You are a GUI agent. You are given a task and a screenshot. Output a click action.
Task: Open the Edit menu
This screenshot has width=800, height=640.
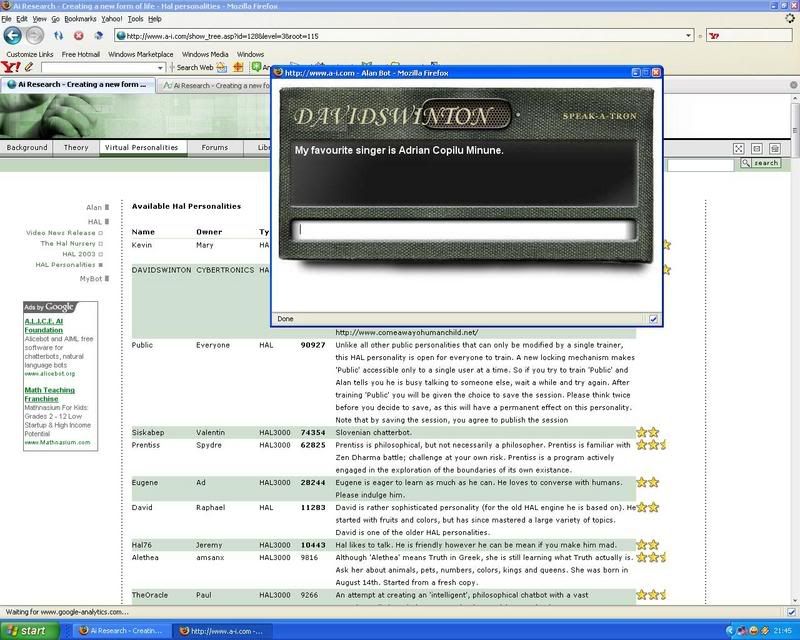coord(22,19)
